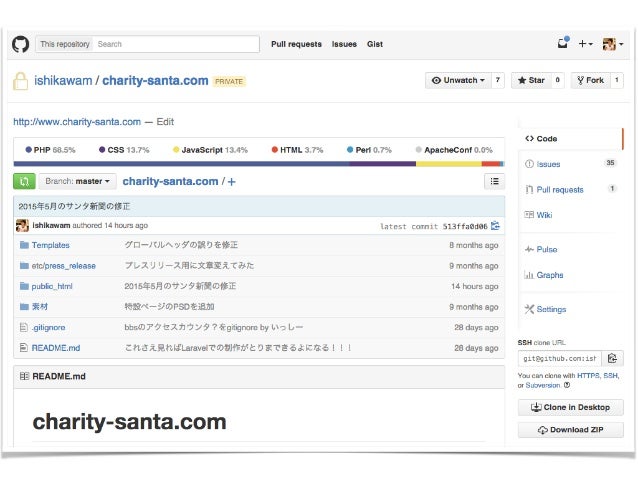Open the Branch: master dropdown
The image size is (638, 479).
(77, 181)
